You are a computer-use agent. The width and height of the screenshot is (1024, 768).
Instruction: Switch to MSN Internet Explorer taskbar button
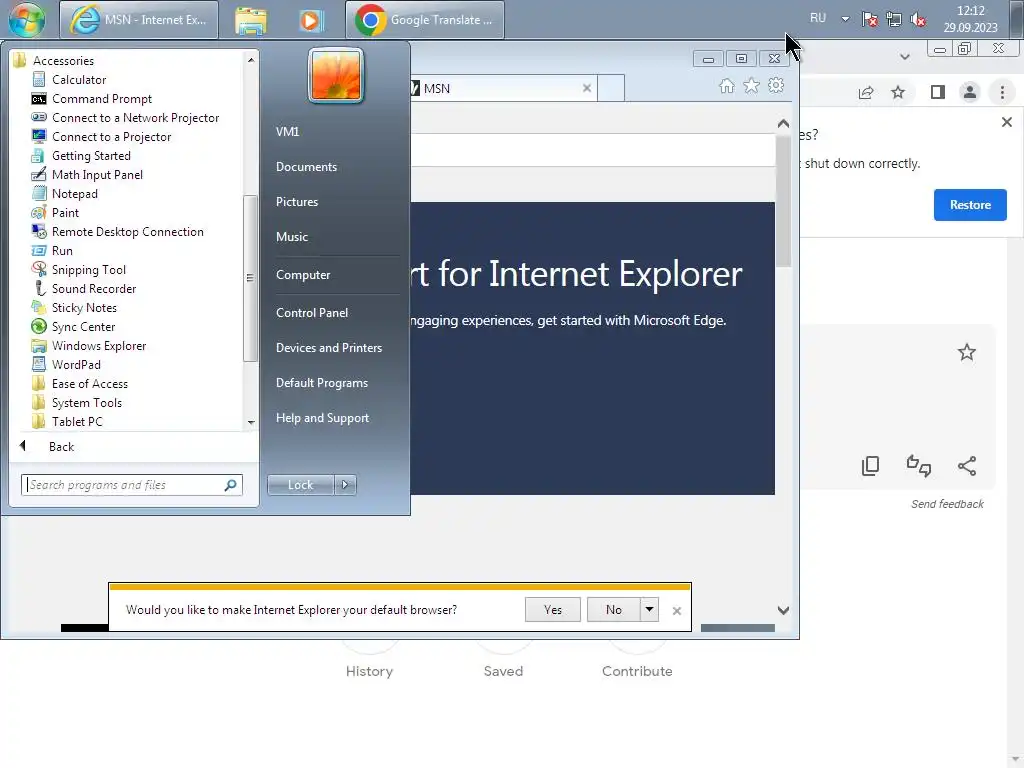click(x=139, y=20)
